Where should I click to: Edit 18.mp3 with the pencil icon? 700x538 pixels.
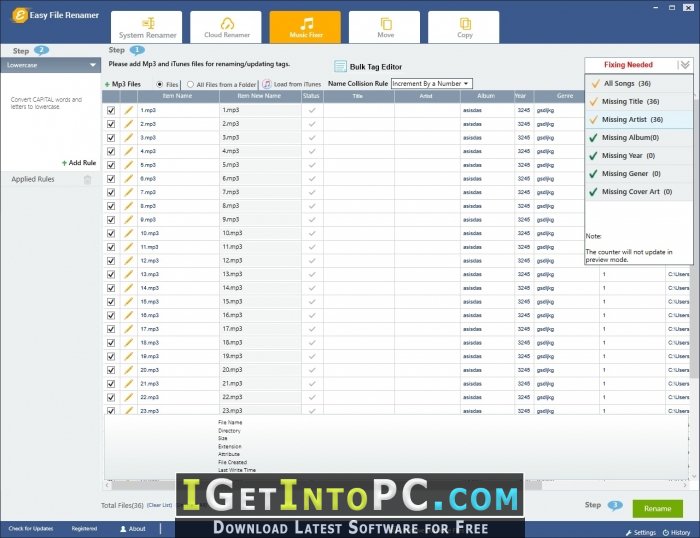point(129,342)
